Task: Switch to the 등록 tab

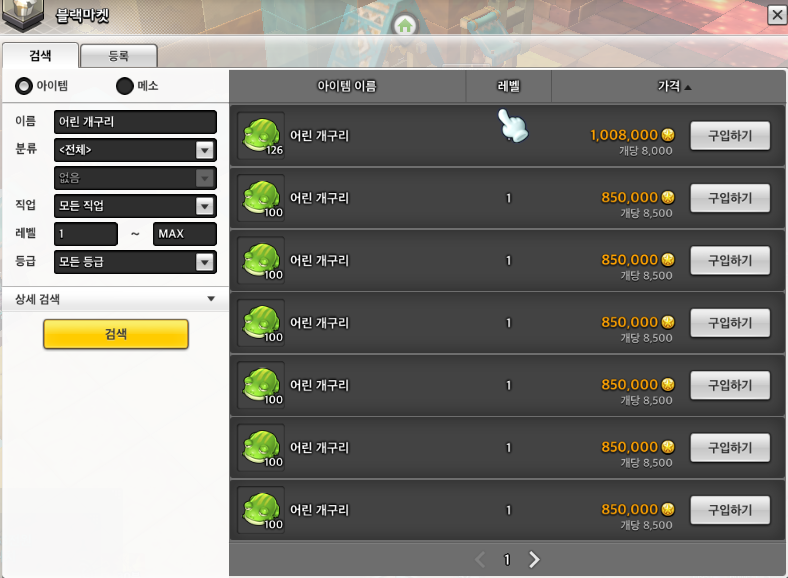Action: (x=119, y=56)
